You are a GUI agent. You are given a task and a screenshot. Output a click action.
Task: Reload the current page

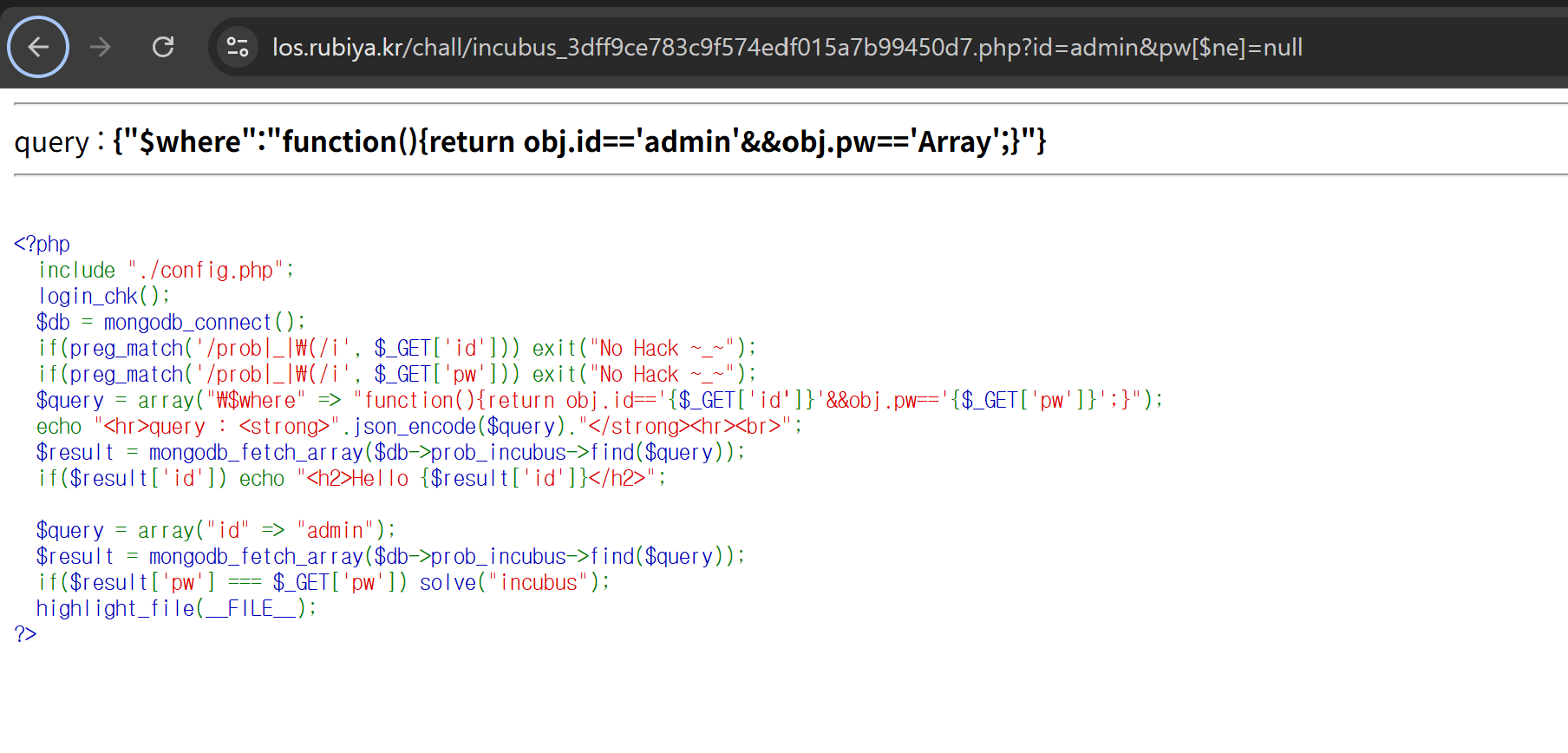(163, 47)
